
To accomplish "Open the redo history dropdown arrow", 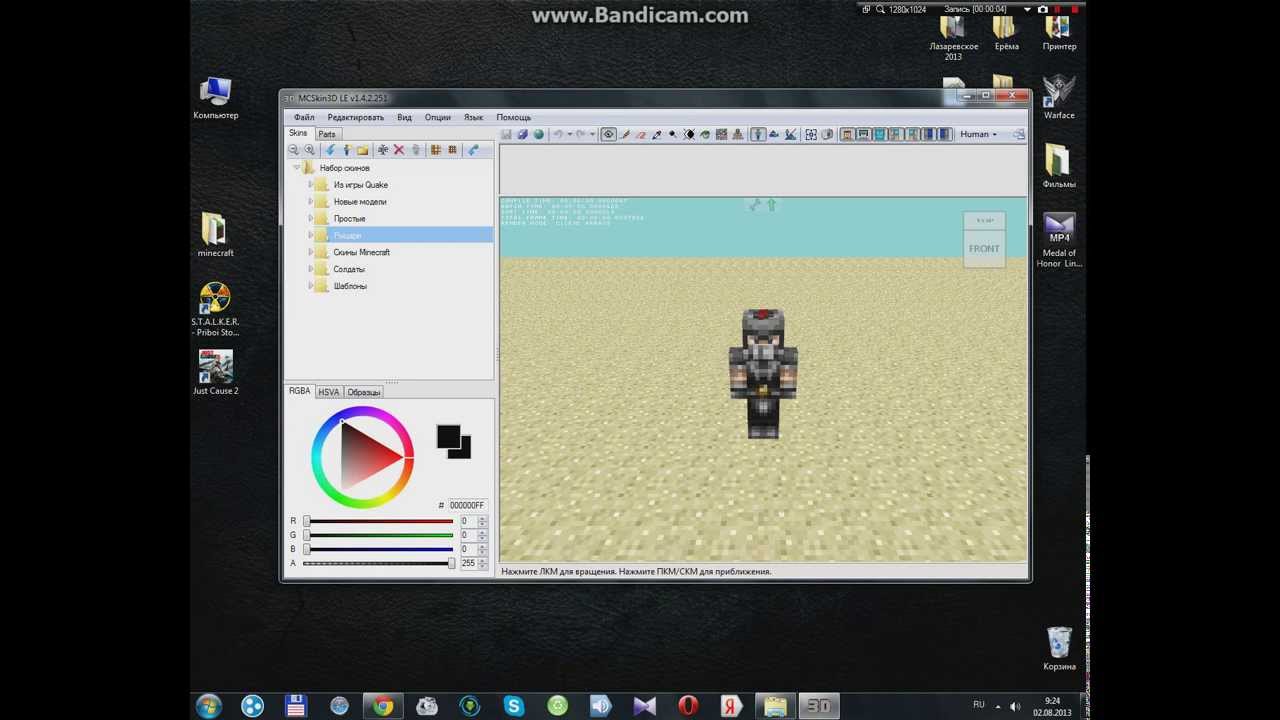I will point(592,134).
